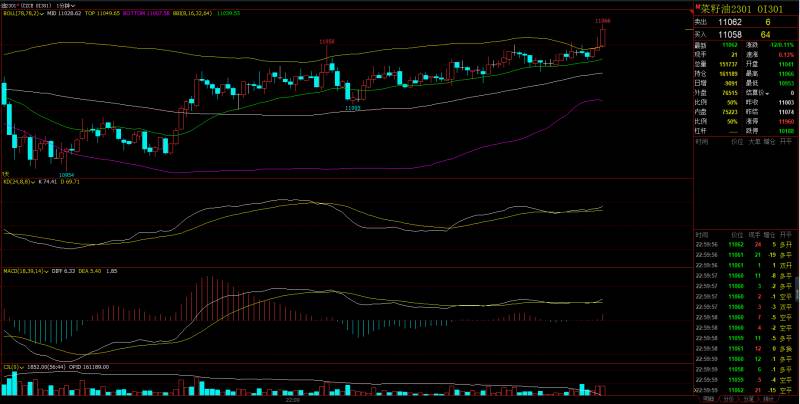Click the OPID 161189.00 value in volume pane
Image resolution: width=800 pixels, height=404 pixels.
pyautogui.click(x=90, y=367)
